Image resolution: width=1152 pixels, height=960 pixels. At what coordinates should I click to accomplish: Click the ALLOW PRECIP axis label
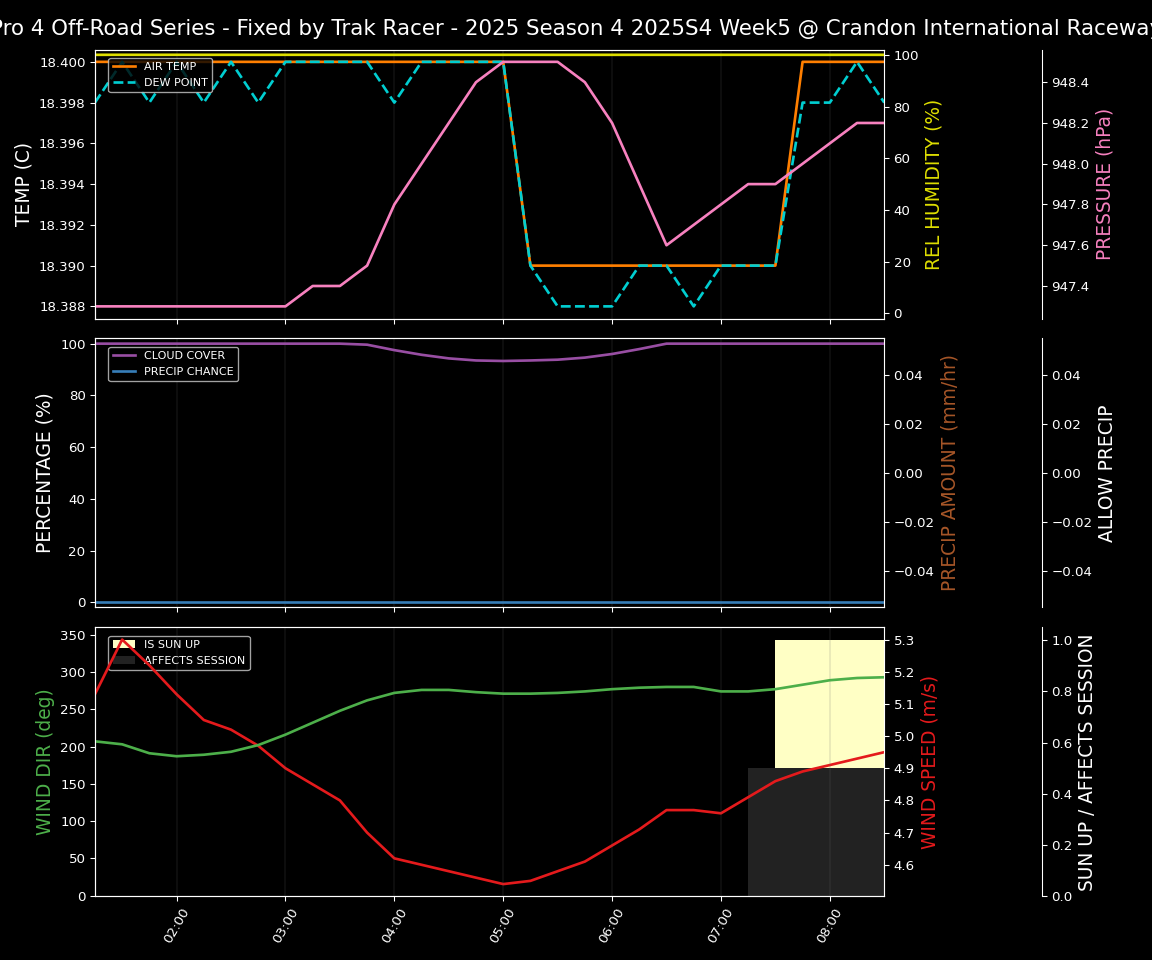1106,472
